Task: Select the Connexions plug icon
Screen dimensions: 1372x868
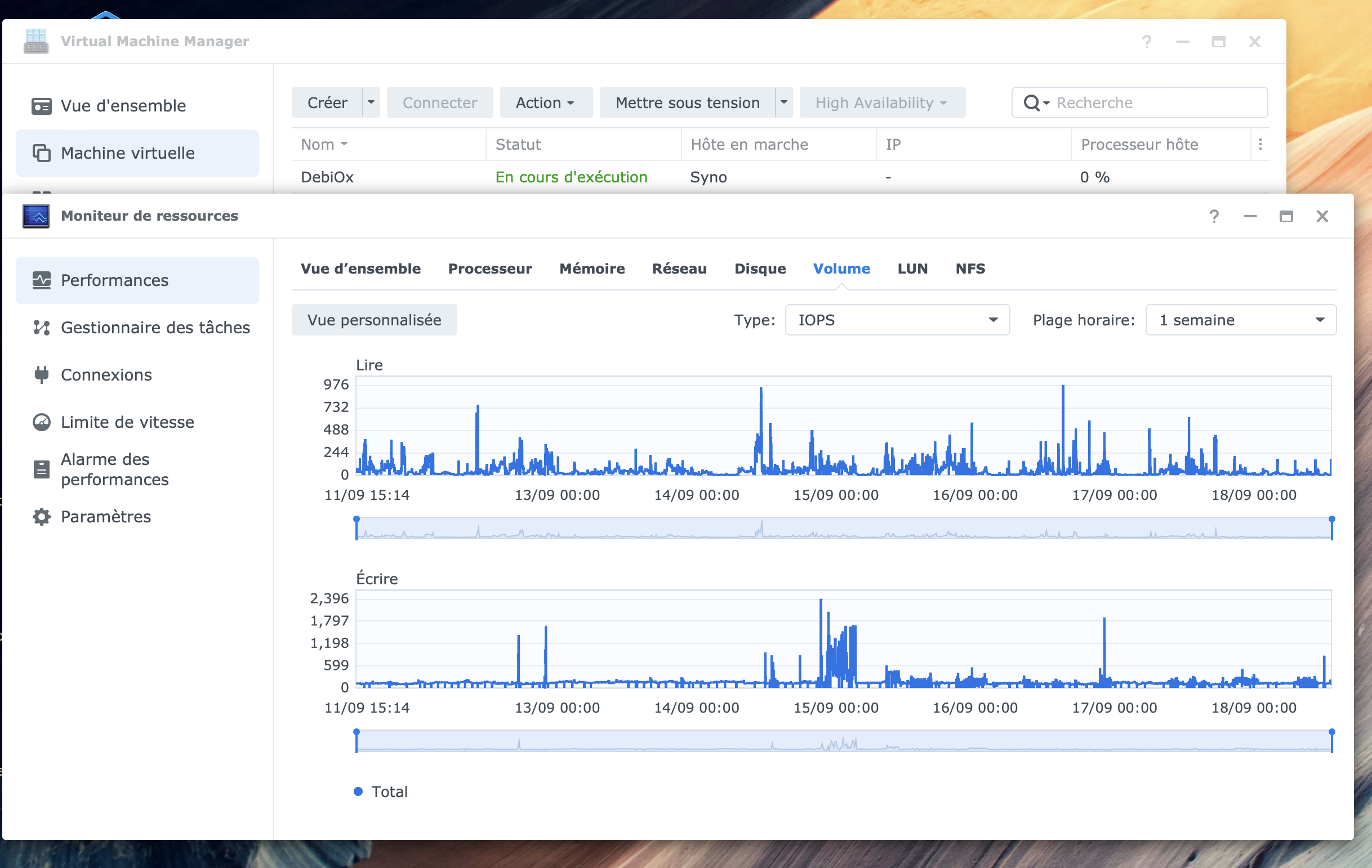Action: (41, 375)
